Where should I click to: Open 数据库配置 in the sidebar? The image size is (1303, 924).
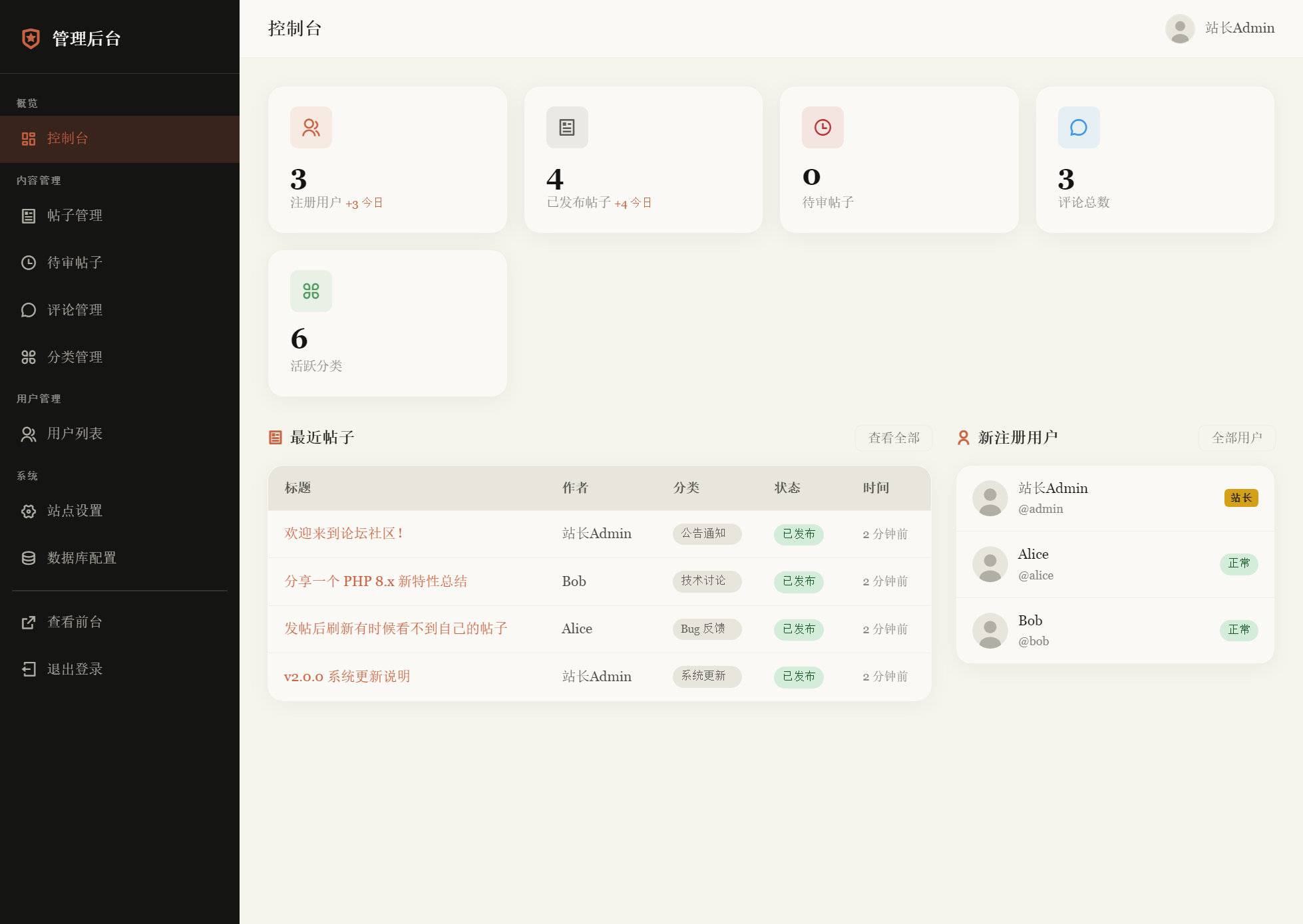click(120, 558)
